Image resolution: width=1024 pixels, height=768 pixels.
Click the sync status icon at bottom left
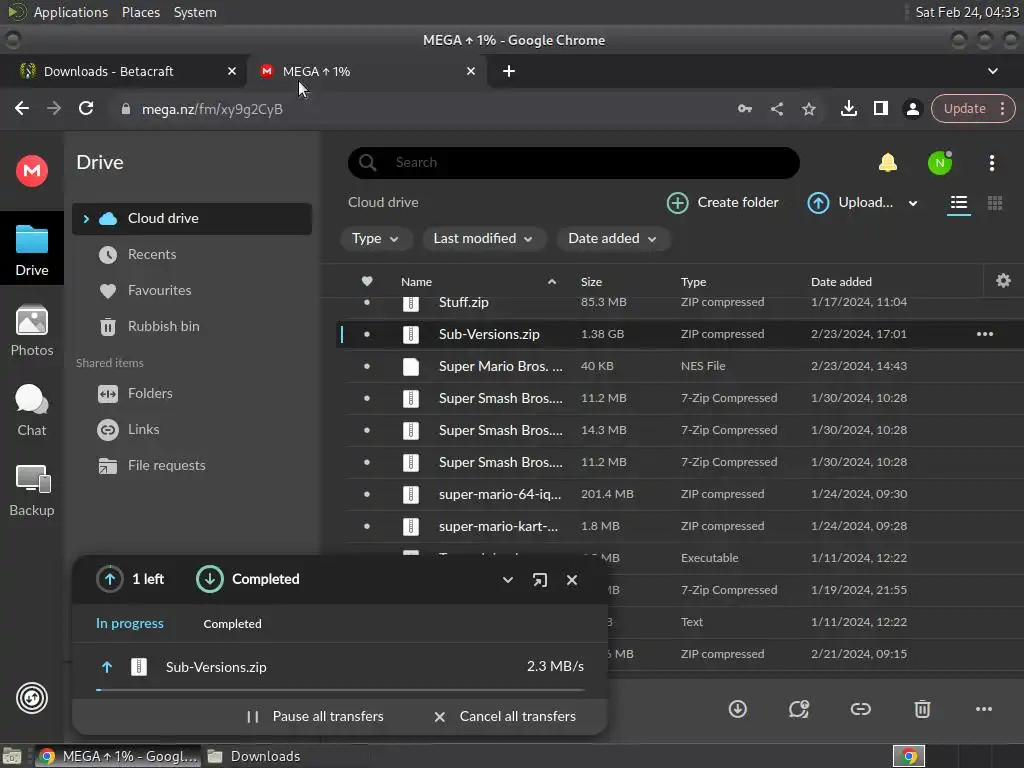(31, 698)
